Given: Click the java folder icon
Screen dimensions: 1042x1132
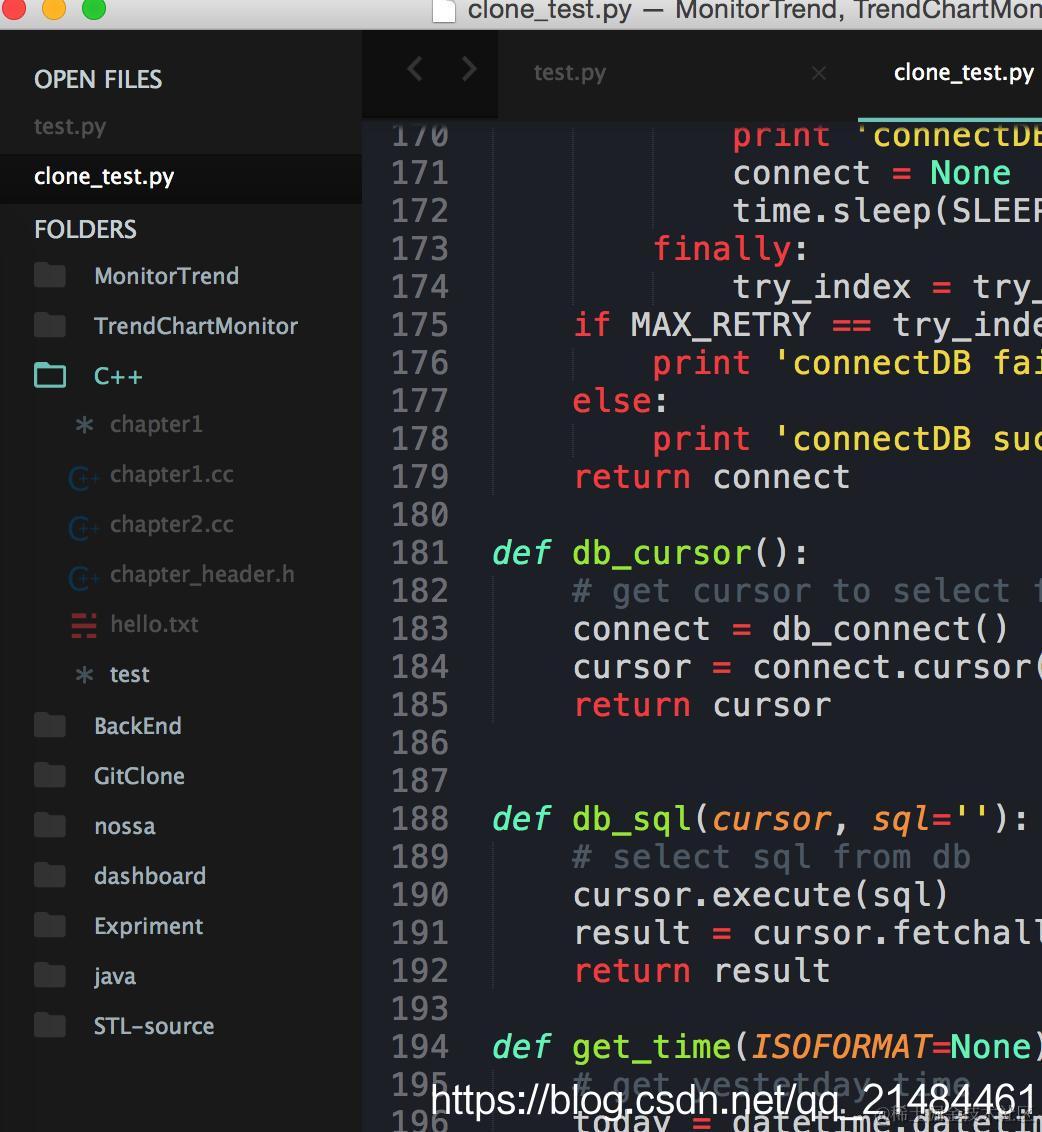Looking at the screenshot, I should pyautogui.click(x=50, y=975).
